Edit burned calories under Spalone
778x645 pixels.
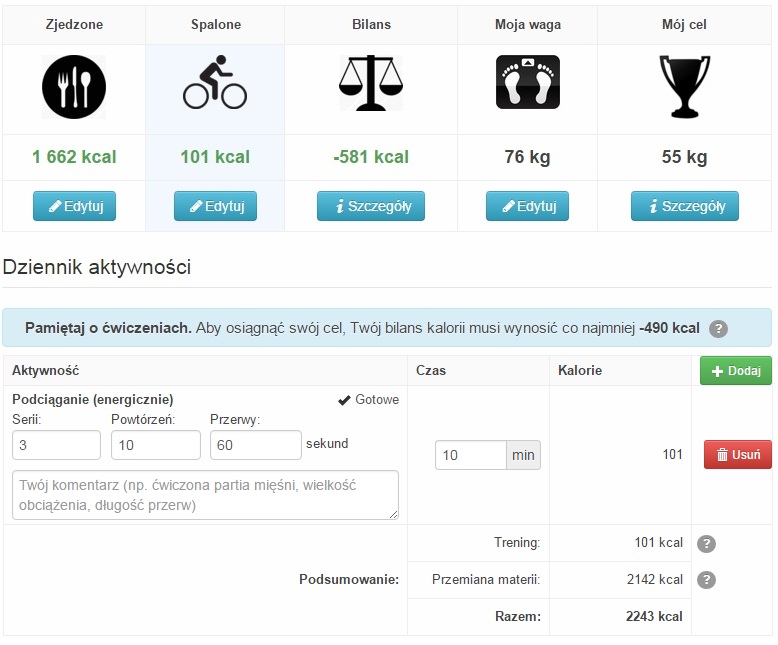pos(215,206)
